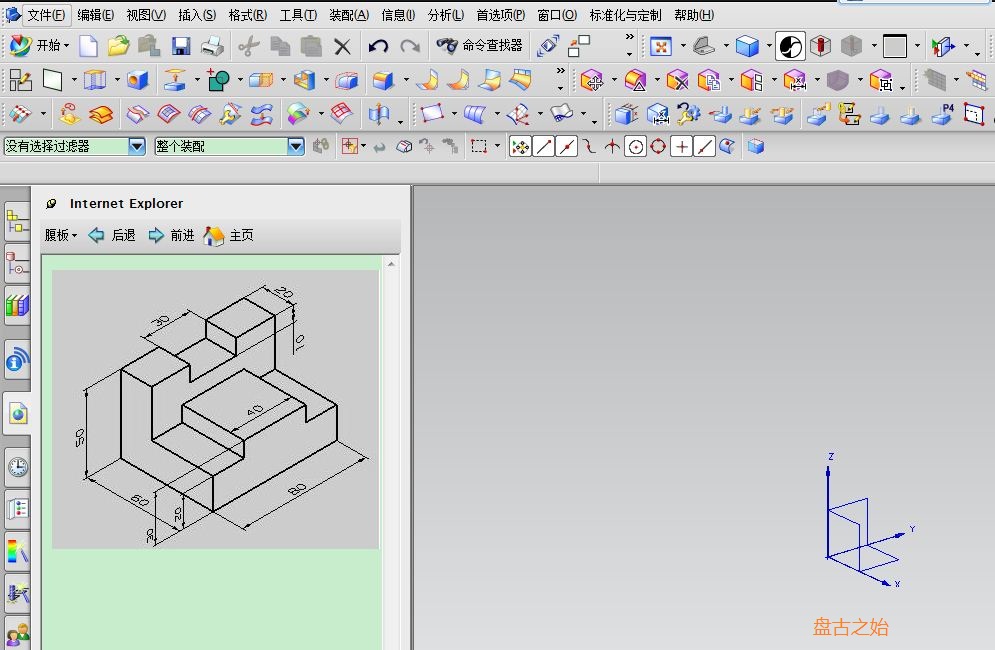Open the History clock sidebar tab
Image resolution: width=995 pixels, height=650 pixels.
tap(17, 467)
